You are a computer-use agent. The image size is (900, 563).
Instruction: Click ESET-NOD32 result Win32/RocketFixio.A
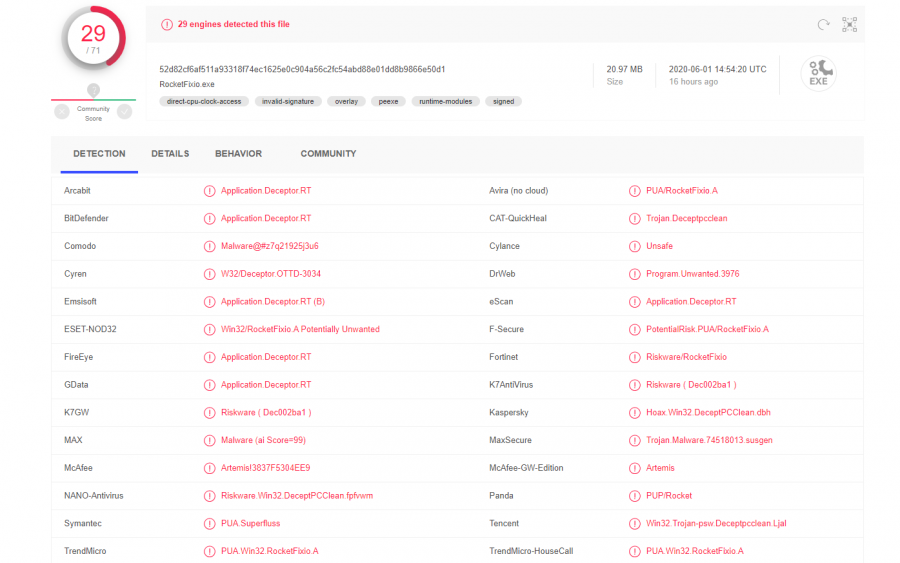[300, 329]
